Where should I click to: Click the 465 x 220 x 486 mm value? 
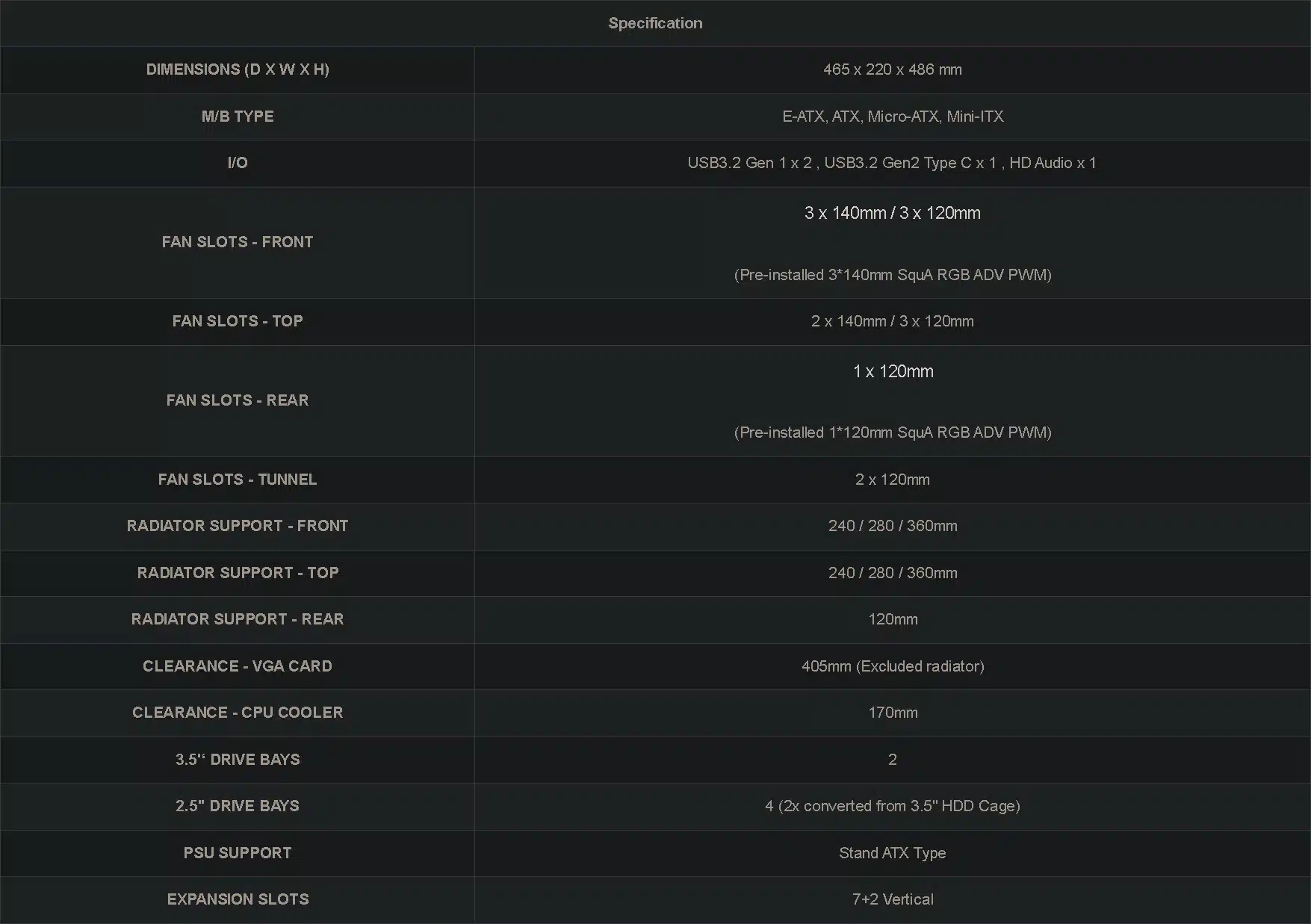892,69
